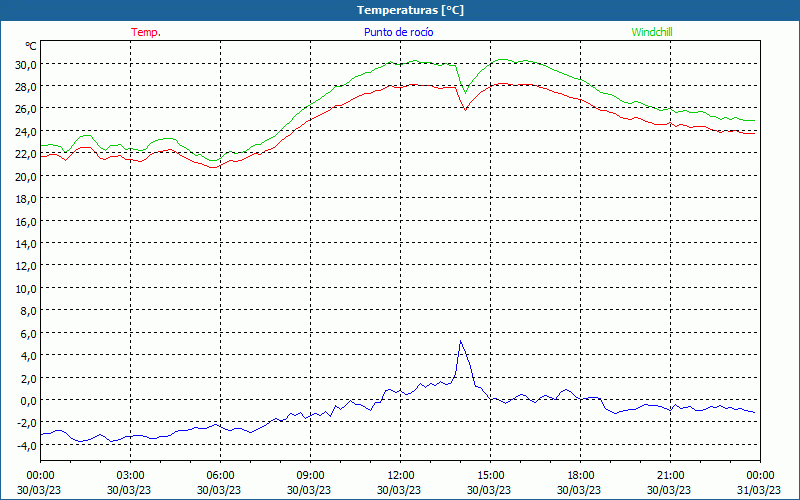Select the green Windchill legend label
The width and height of the screenshot is (800, 500).
point(652,32)
